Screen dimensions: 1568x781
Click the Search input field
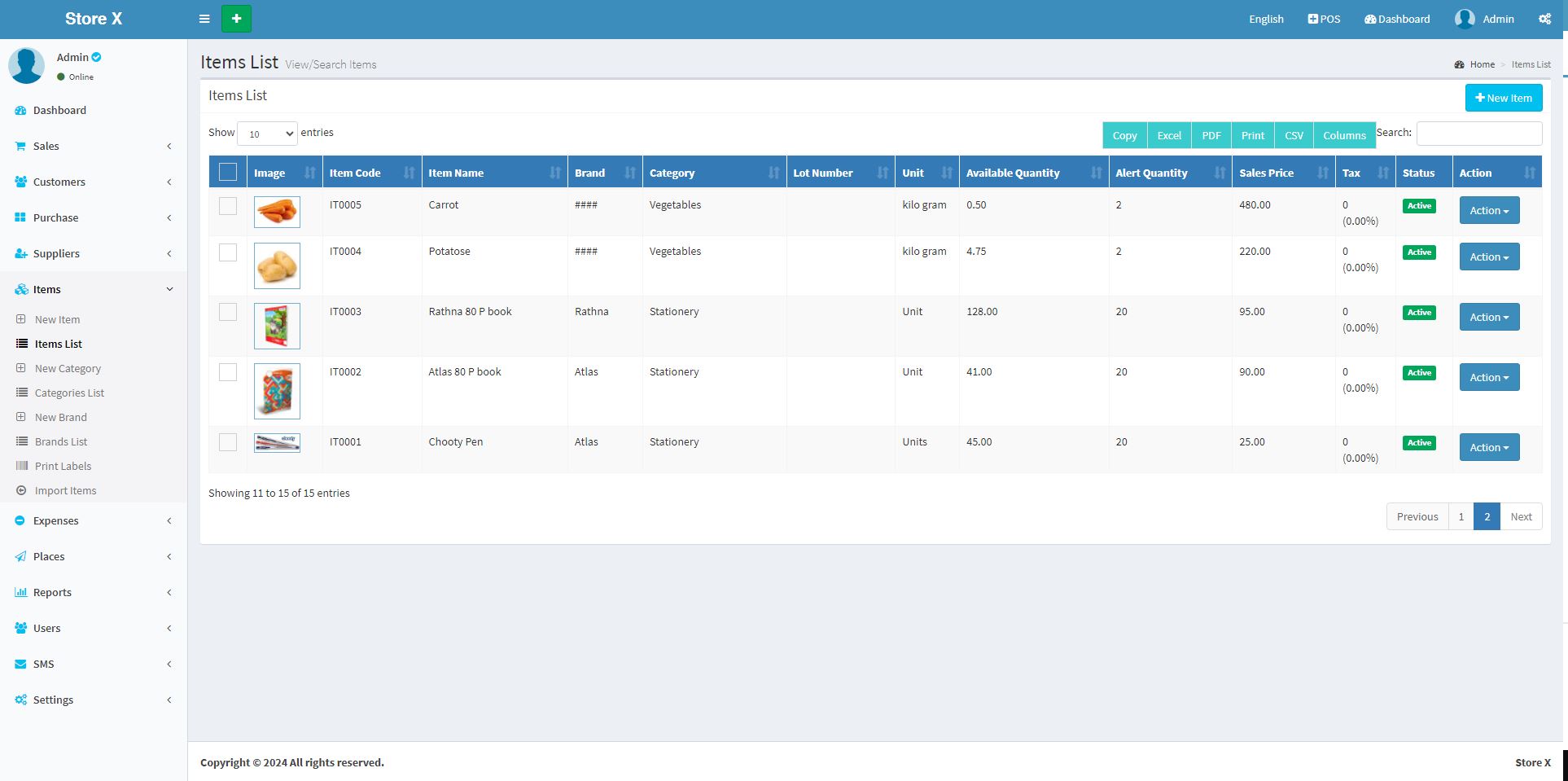(x=1478, y=134)
